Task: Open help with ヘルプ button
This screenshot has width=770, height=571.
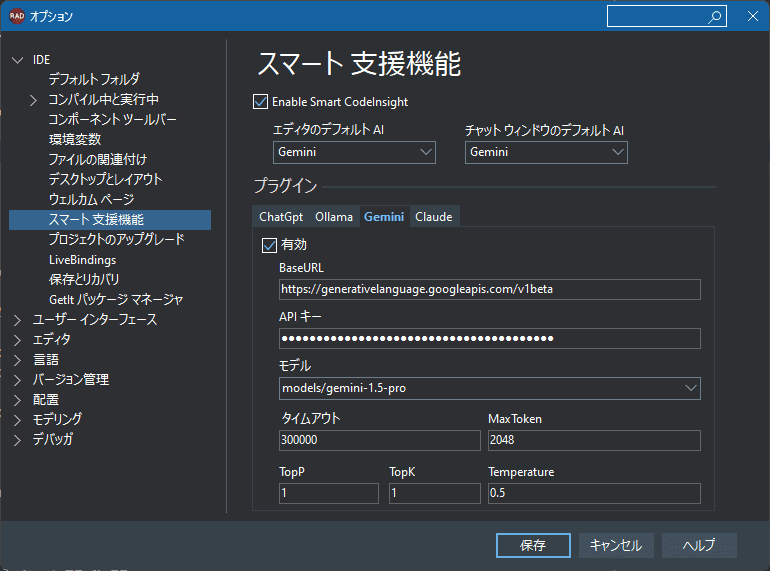Action: pos(699,545)
